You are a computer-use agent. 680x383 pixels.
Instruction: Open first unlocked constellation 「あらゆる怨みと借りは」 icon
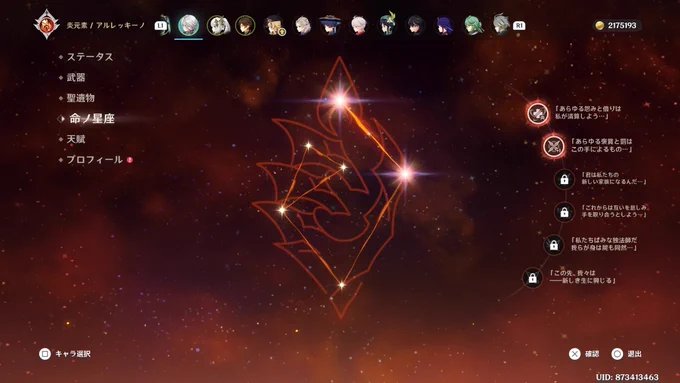pyautogui.click(x=538, y=113)
